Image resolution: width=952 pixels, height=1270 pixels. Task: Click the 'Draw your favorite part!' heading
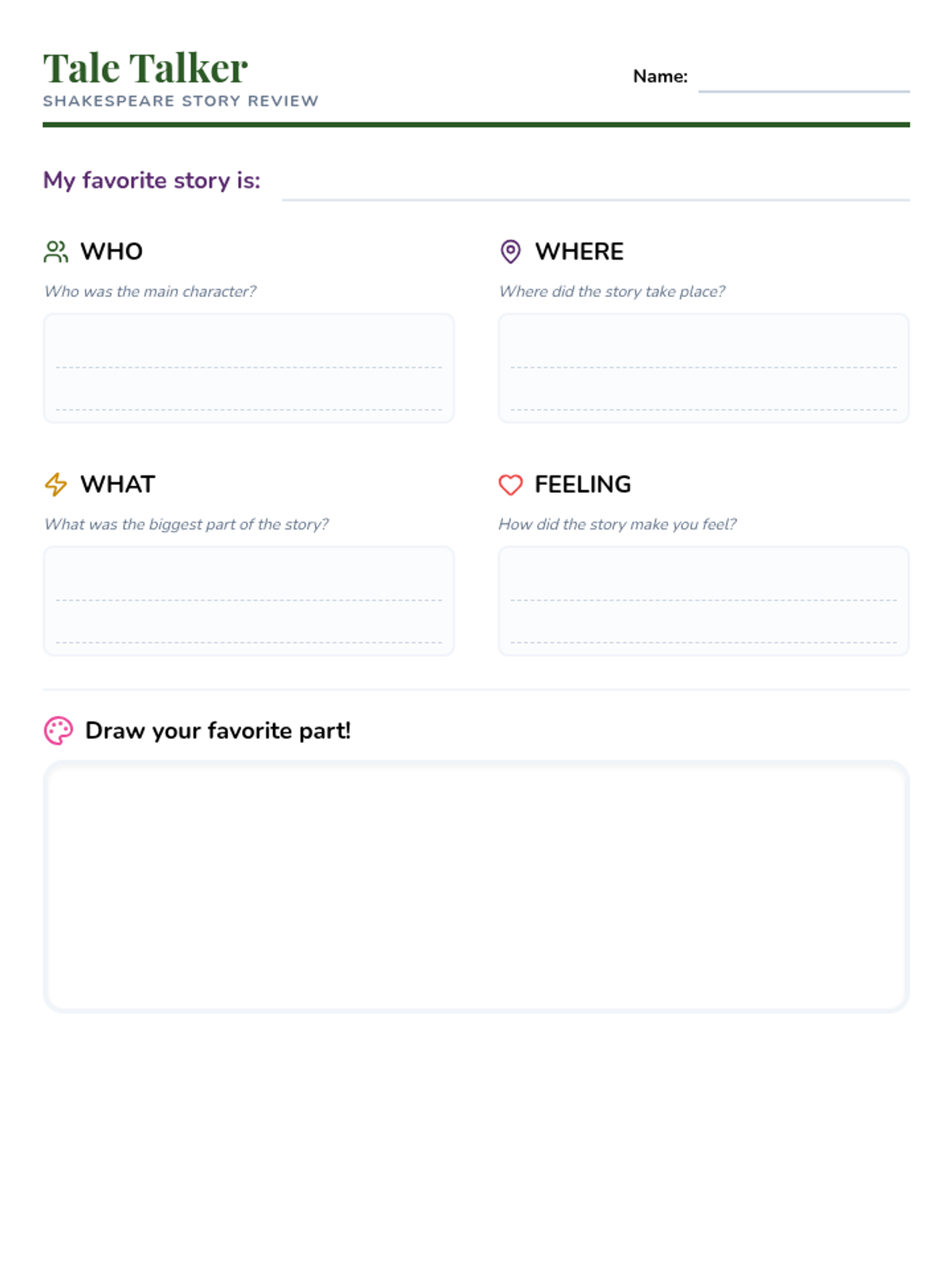pos(217,730)
